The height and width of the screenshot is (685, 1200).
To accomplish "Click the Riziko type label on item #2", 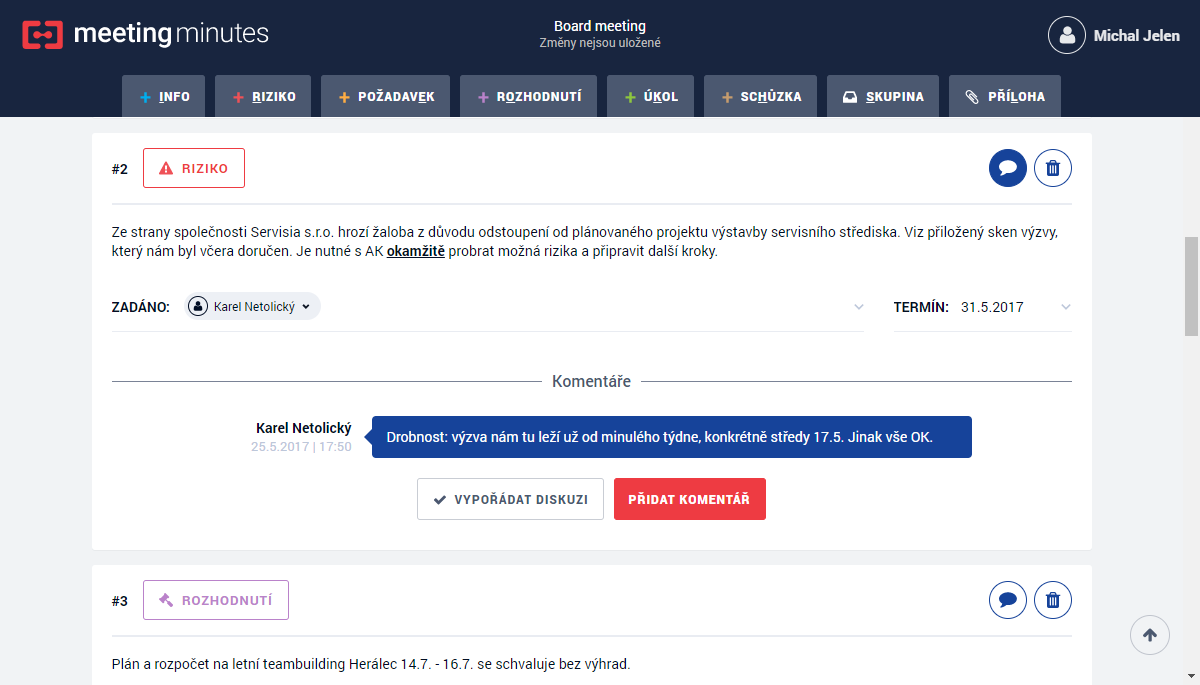I will tap(194, 168).
